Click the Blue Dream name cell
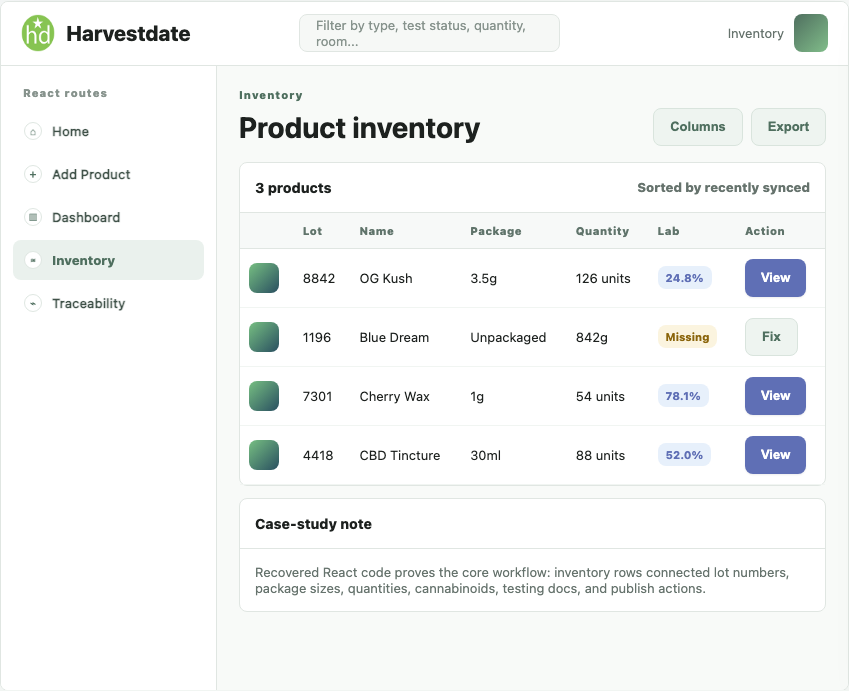This screenshot has height=691, width=849. 394,337
